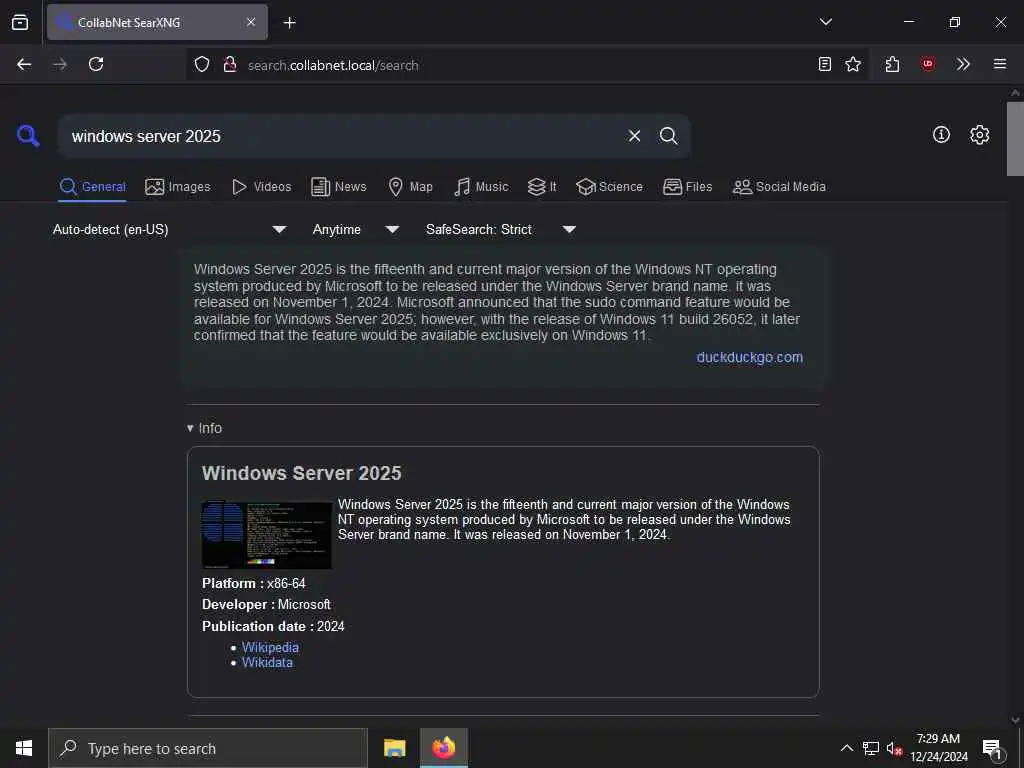Submit search with magnifier button

668,136
